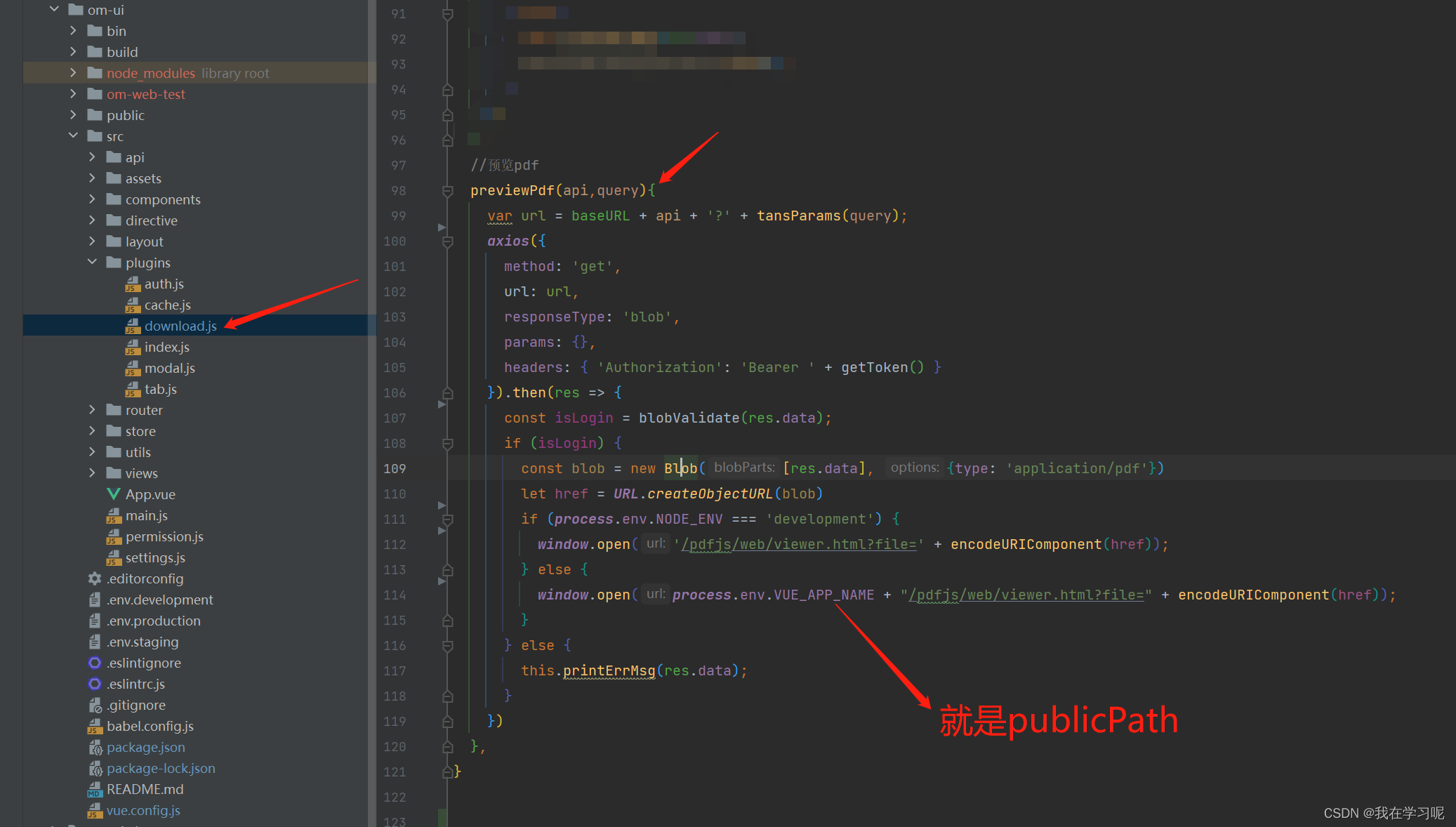Click the printErrMsg call on line 117
Image resolution: width=1456 pixels, height=827 pixels.
tap(609, 670)
